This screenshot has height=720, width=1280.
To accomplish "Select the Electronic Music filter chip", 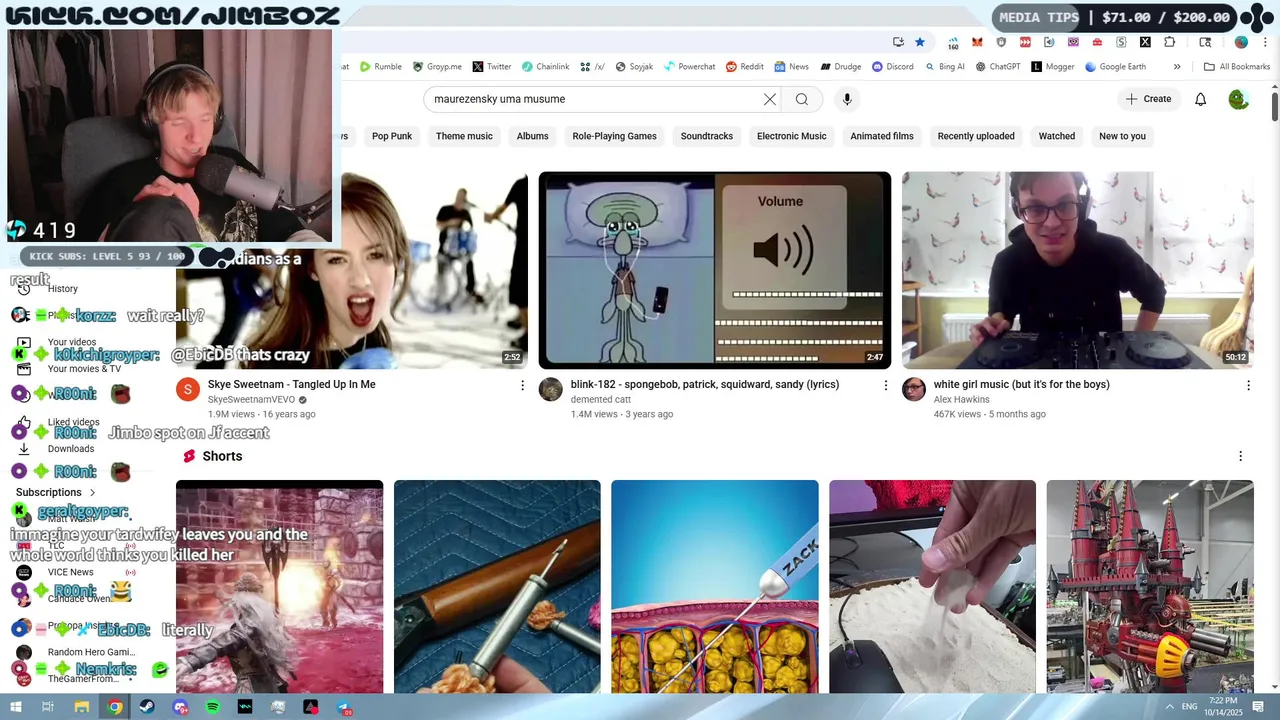I will click(792, 136).
